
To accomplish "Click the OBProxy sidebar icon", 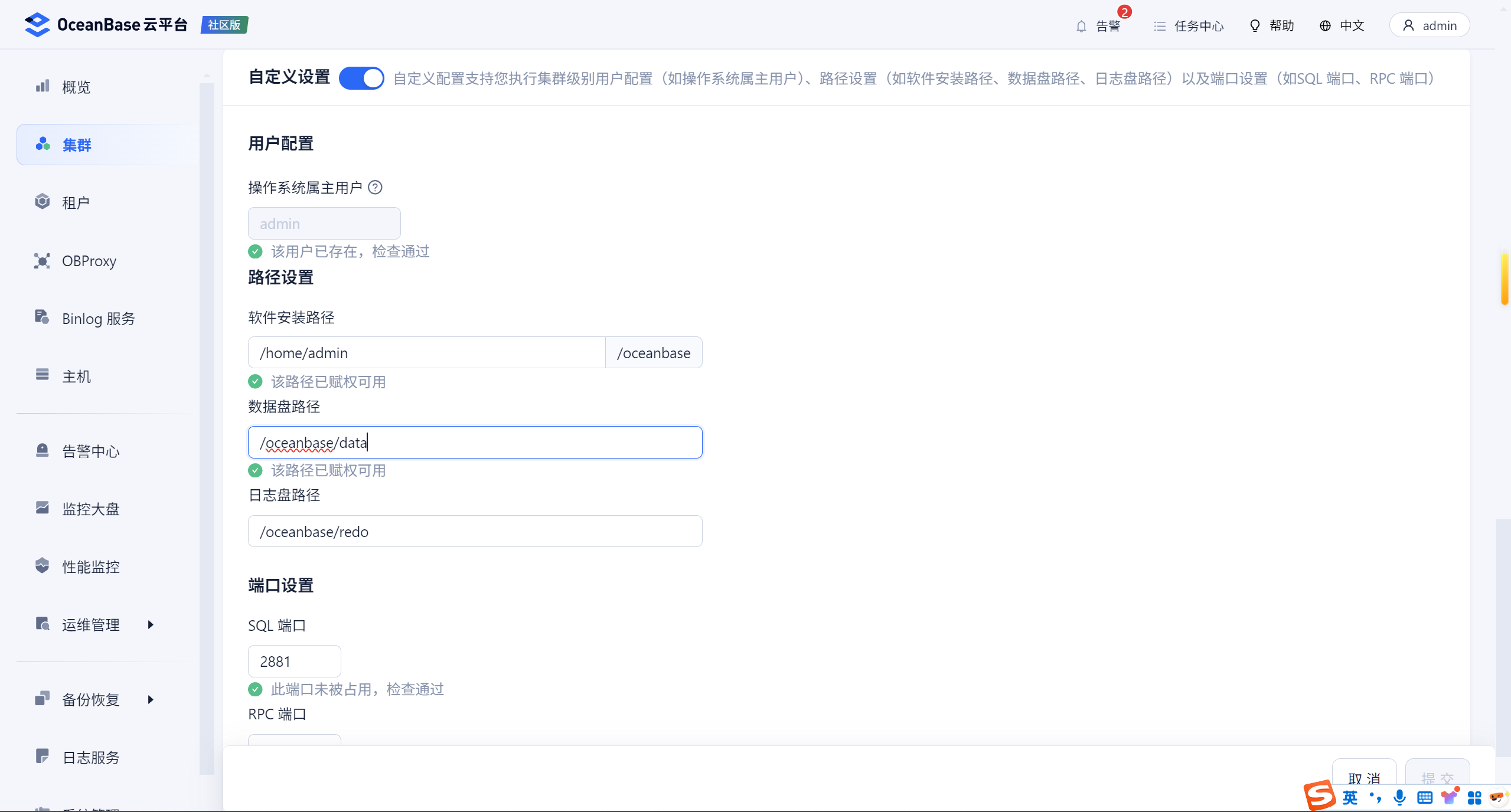I will tap(42, 261).
